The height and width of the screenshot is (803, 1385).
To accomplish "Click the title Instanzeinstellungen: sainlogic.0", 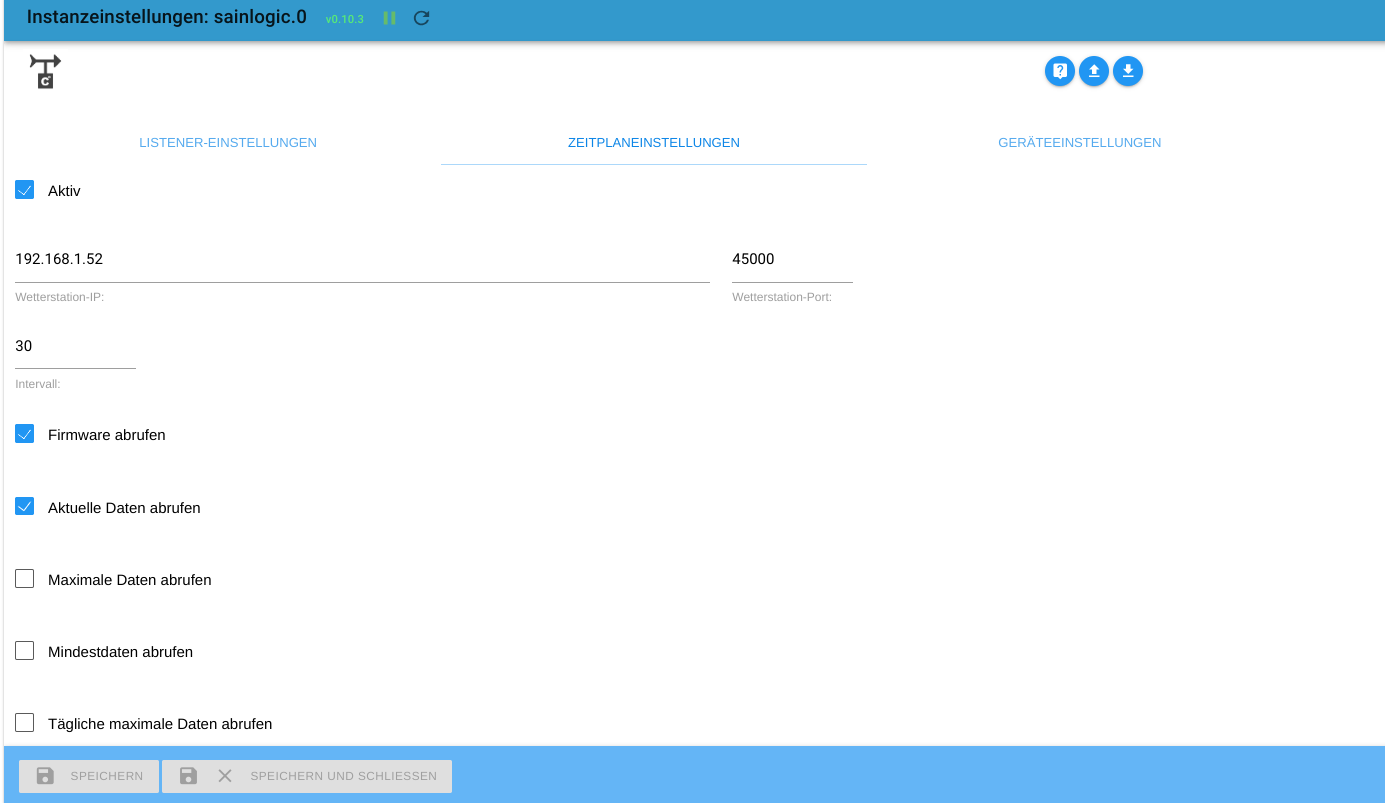I will [166, 17].
